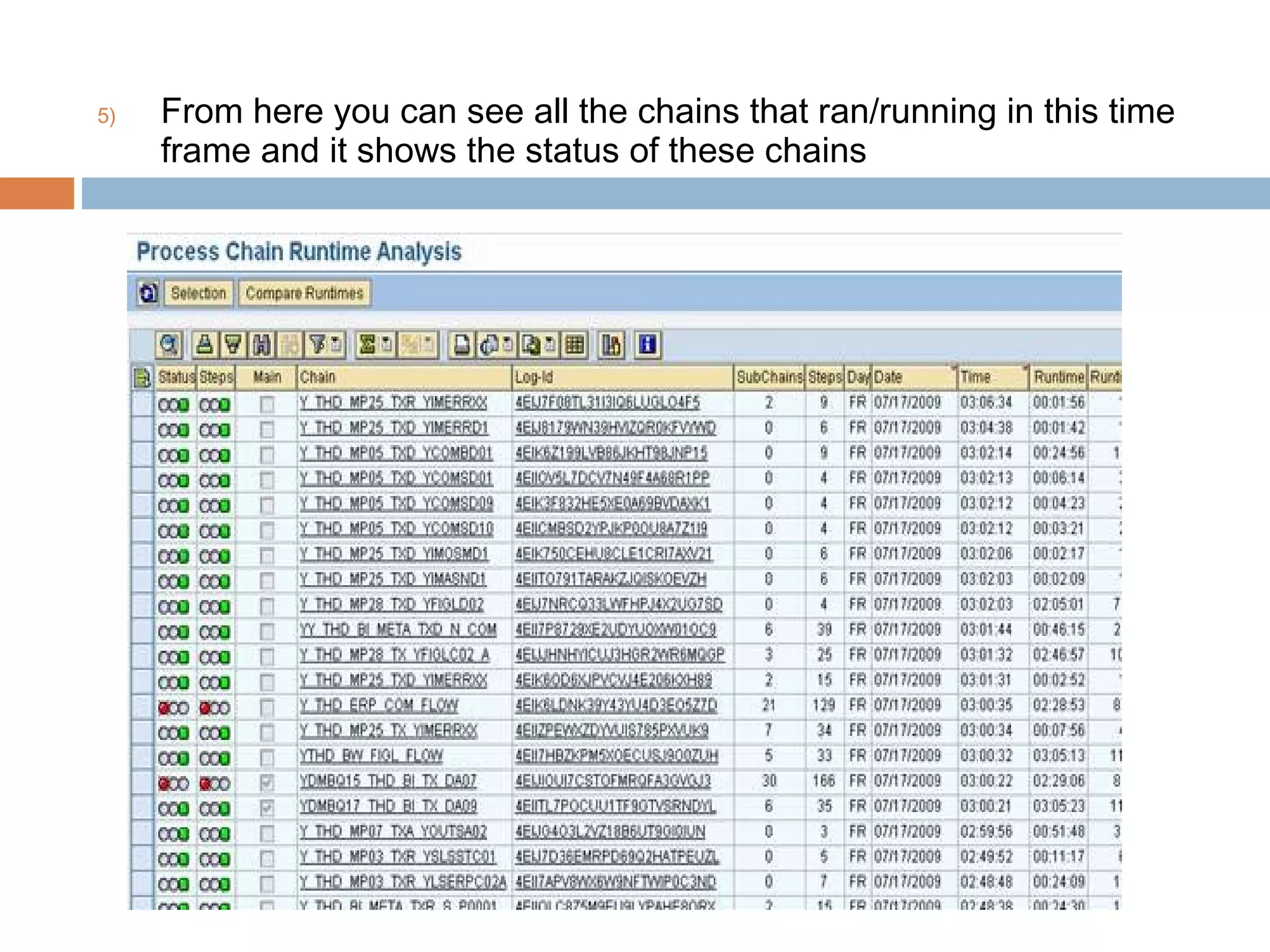Click the Runtime column header
The height and width of the screenshot is (952, 1270).
tap(1059, 377)
